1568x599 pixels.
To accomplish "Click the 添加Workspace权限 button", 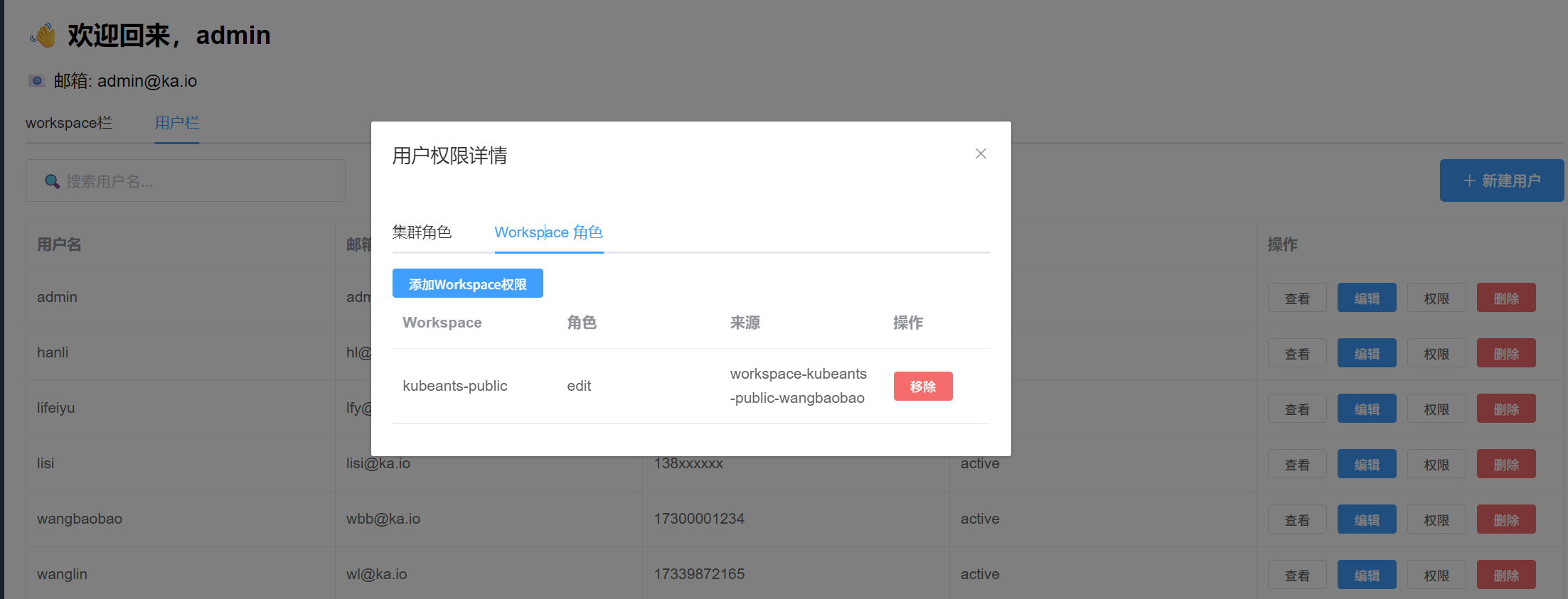I will point(467,284).
